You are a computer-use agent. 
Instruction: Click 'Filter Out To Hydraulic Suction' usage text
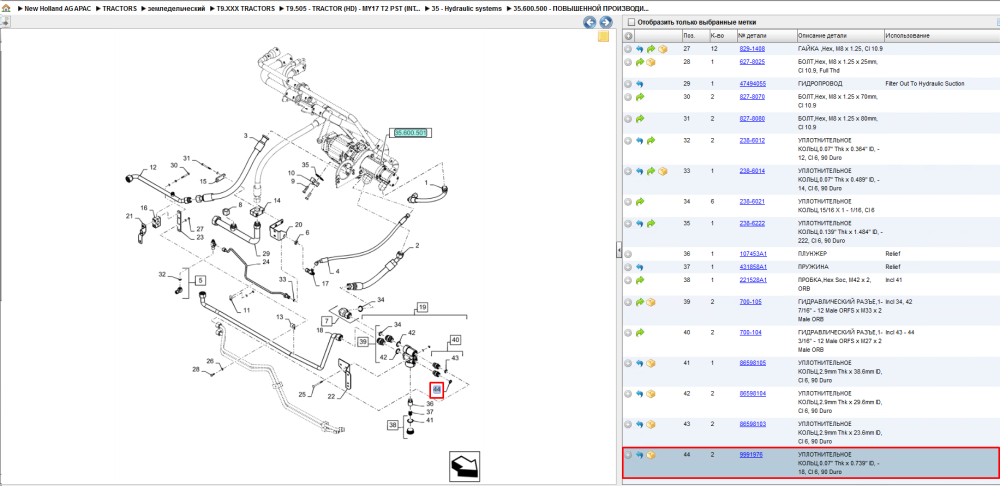925,84
